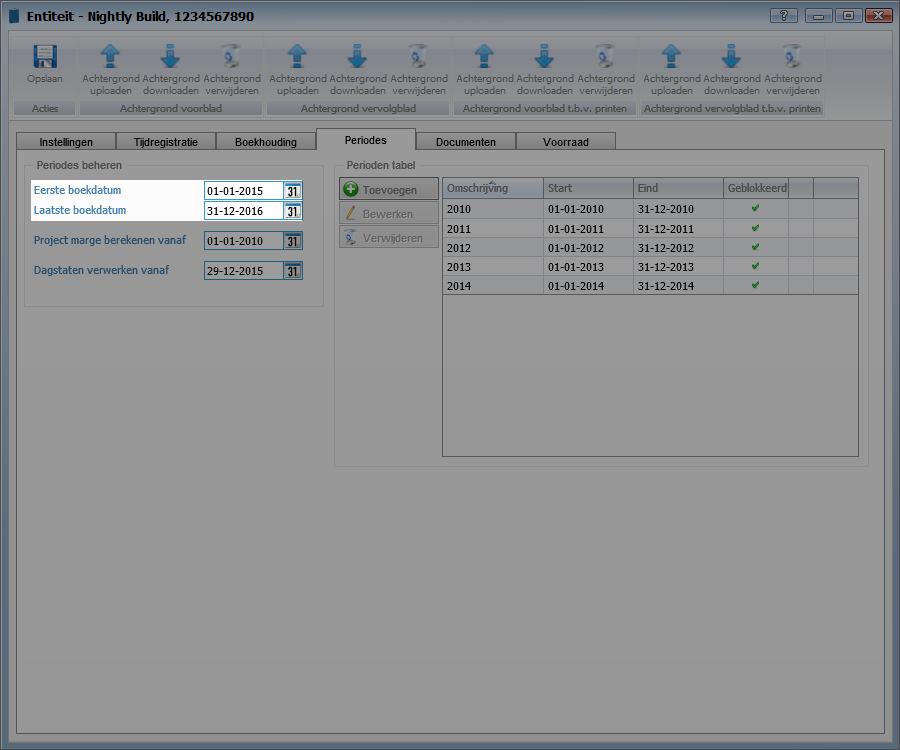Screen dimensions: 900x750
Task: Switch to the Voorraad tab
Action: [565, 142]
